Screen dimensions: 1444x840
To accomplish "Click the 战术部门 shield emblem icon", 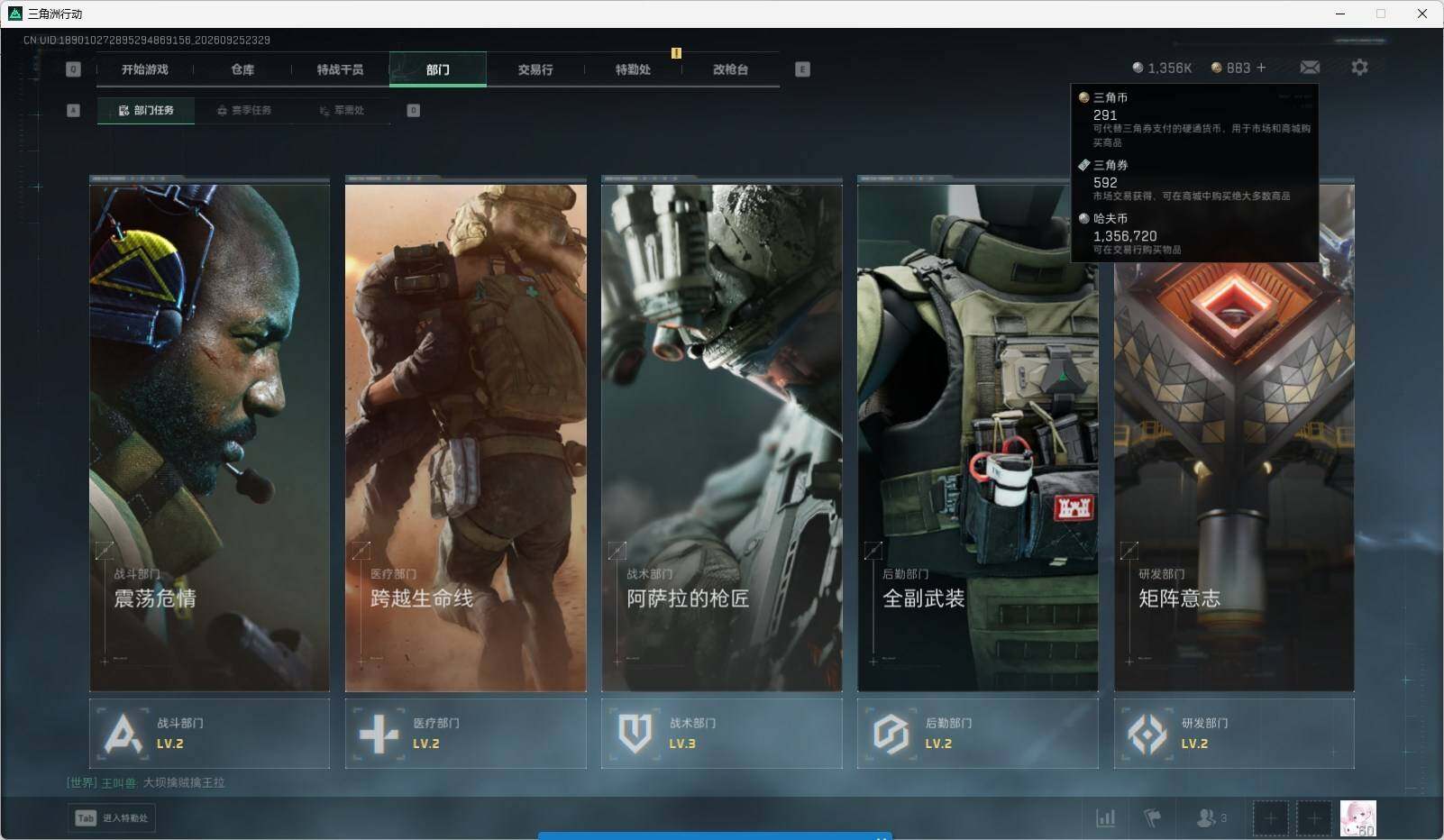I will tap(635, 734).
